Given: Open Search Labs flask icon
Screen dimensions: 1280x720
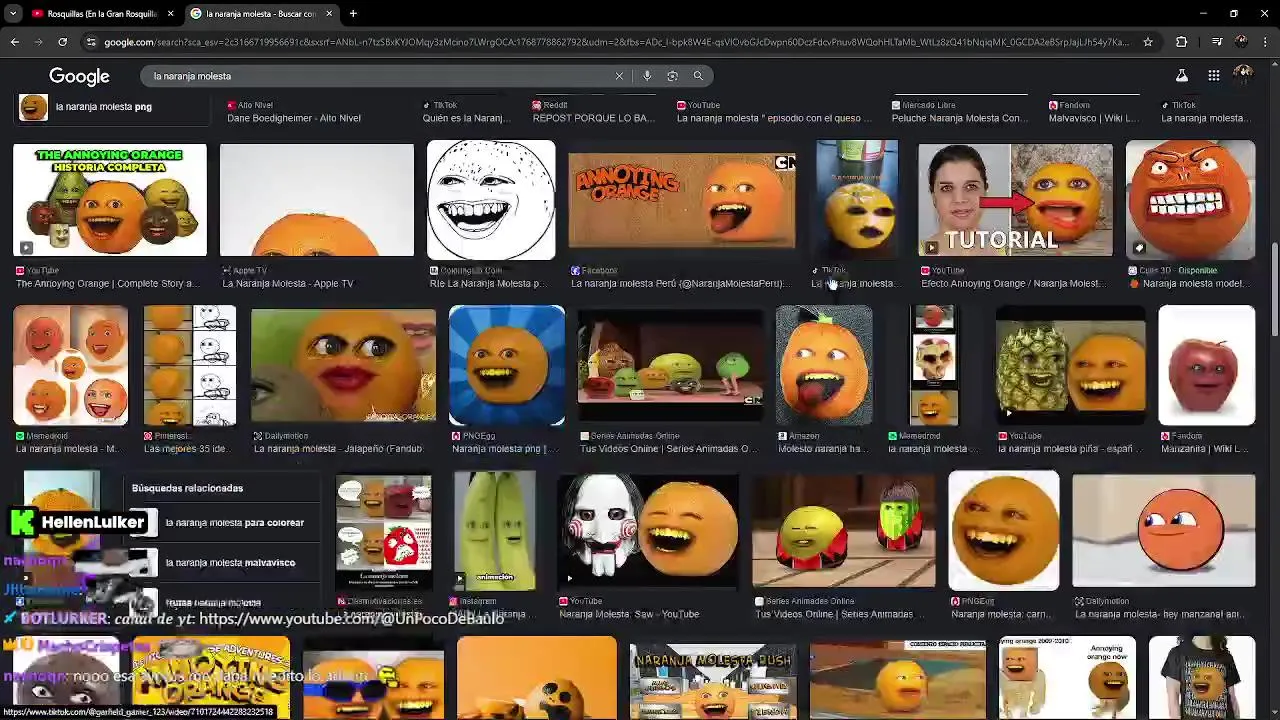Looking at the screenshot, I should point(1181,76).
